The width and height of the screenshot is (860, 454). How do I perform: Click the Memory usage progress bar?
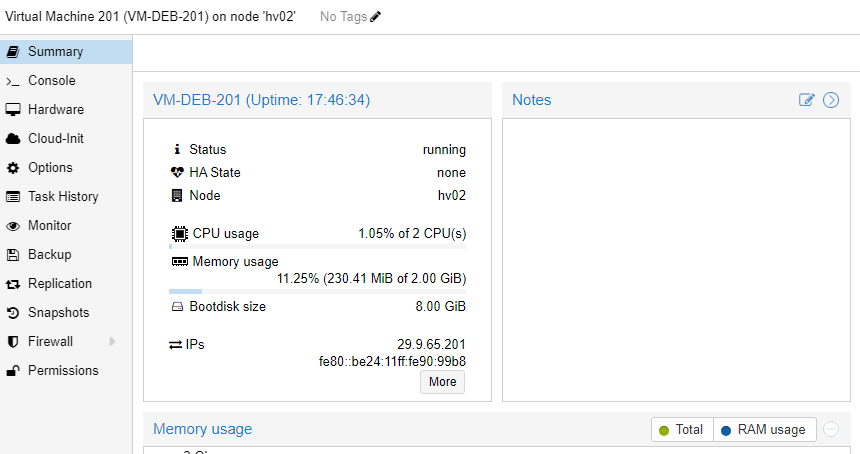click(x=317, y=291)
